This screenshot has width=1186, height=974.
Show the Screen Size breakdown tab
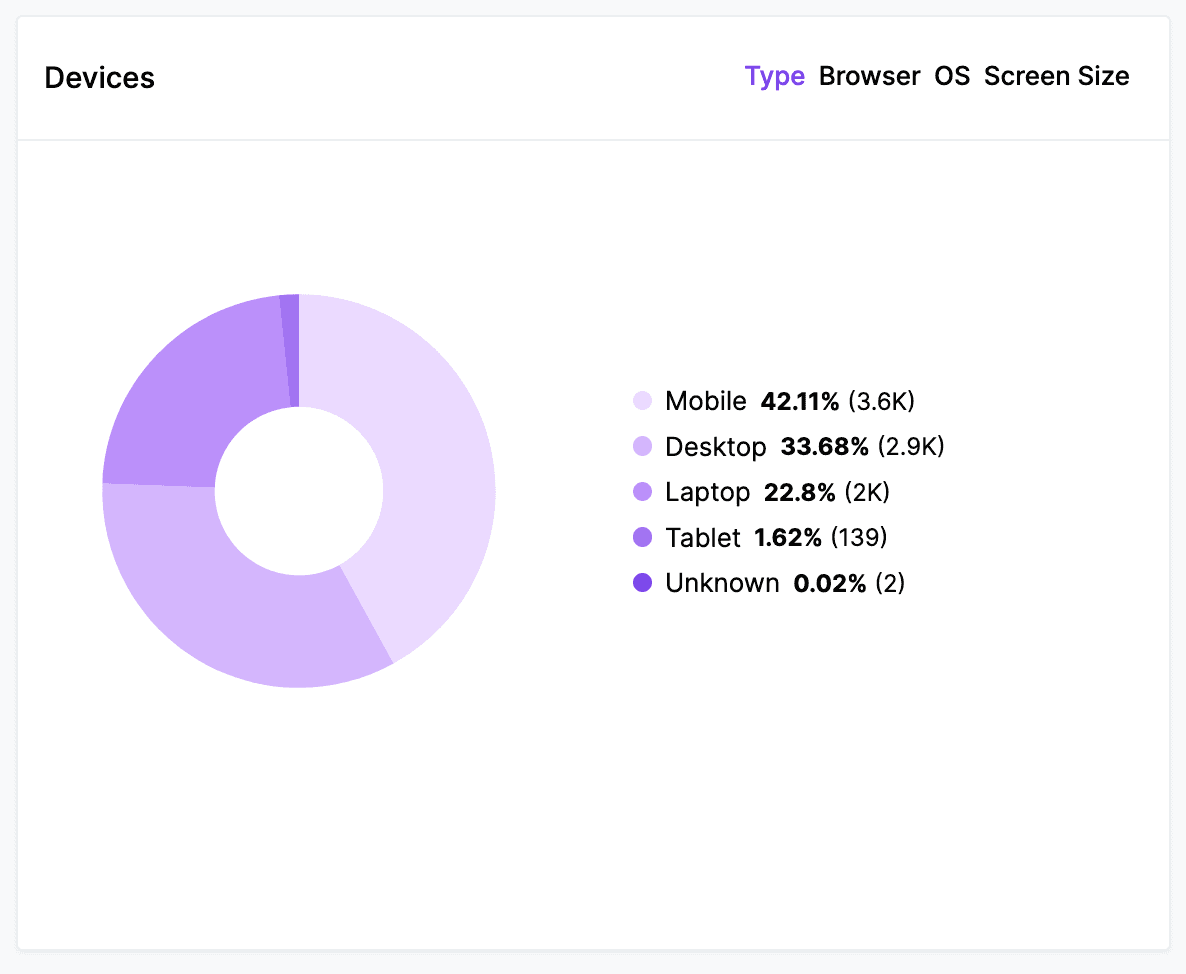coord(1056,77)
